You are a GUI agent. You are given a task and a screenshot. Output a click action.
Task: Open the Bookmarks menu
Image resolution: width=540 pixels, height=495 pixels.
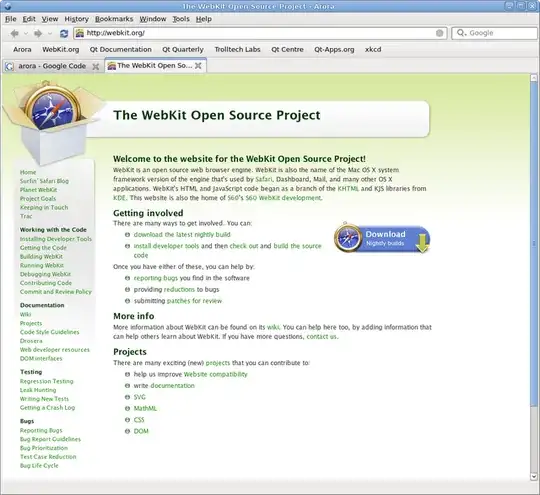pyautogui.click(x=114, y=19)
